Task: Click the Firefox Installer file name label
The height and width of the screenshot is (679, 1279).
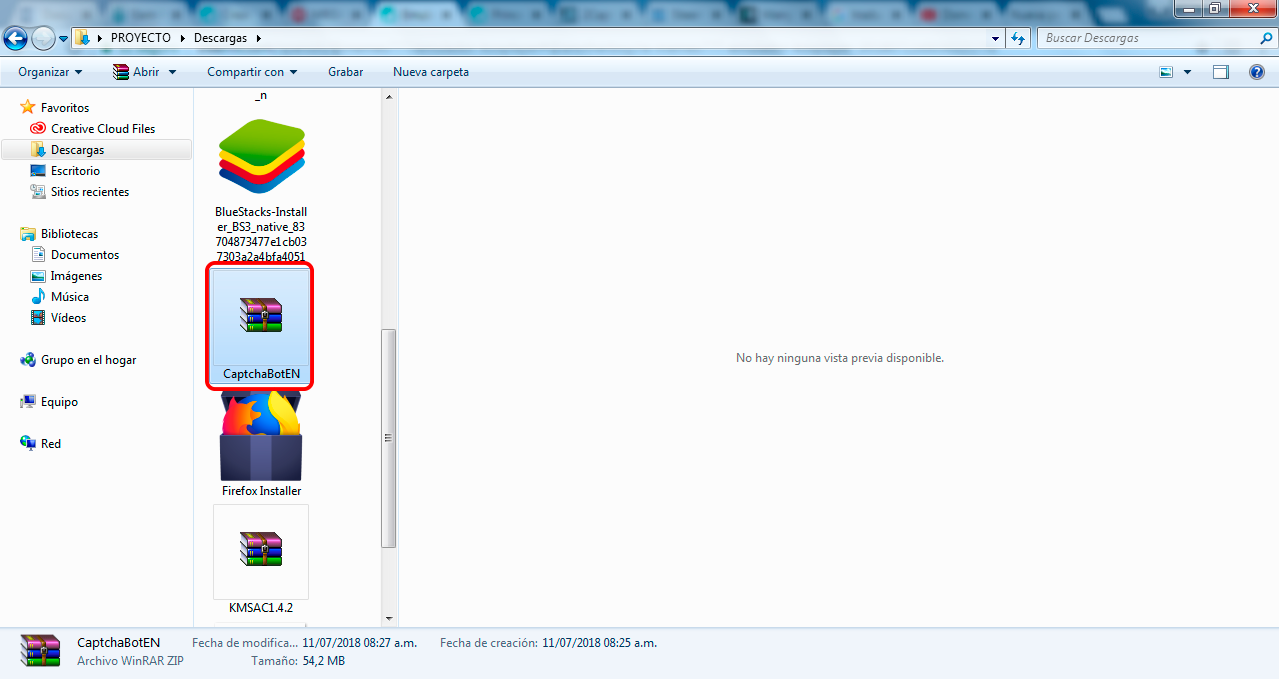Action: click(x=261, y=491)
